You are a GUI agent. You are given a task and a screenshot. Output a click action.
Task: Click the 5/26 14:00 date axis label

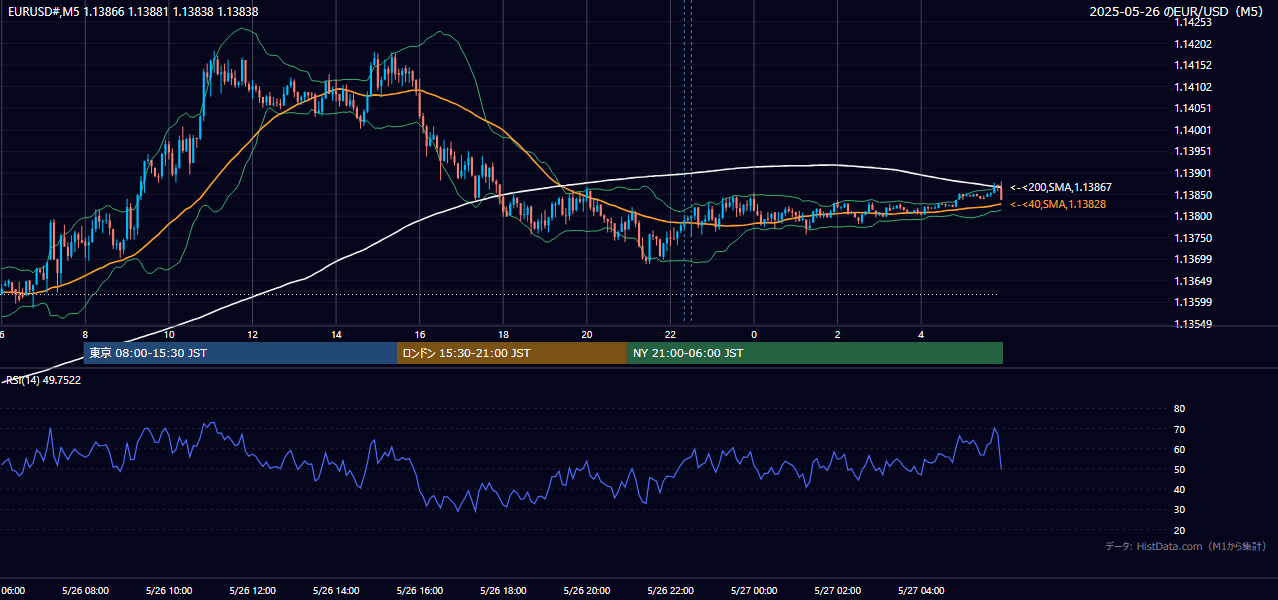coord(336,590)
